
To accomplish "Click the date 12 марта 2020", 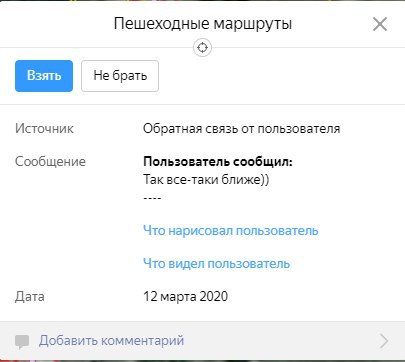I will click(185, 296).
